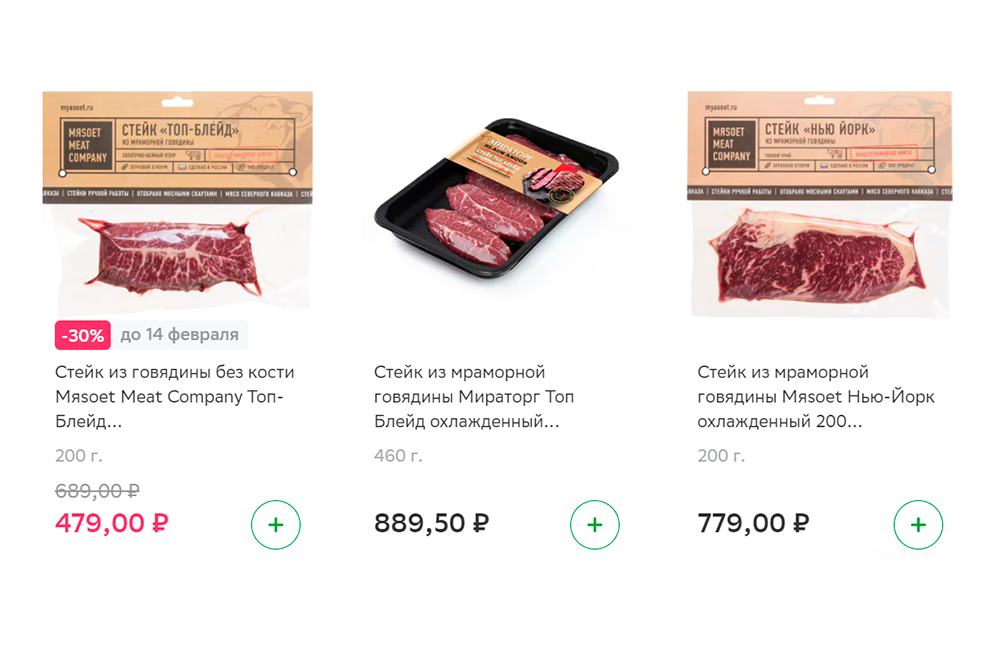
Task: Click the 889,50 ₽ price
Action: point(431,523)
